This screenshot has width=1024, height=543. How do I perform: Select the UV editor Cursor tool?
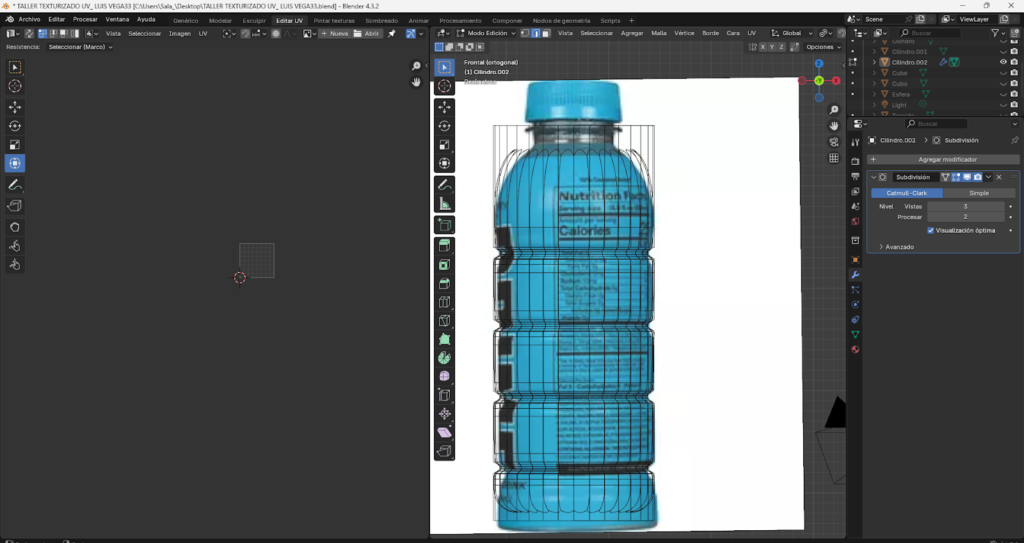point(14,86)
